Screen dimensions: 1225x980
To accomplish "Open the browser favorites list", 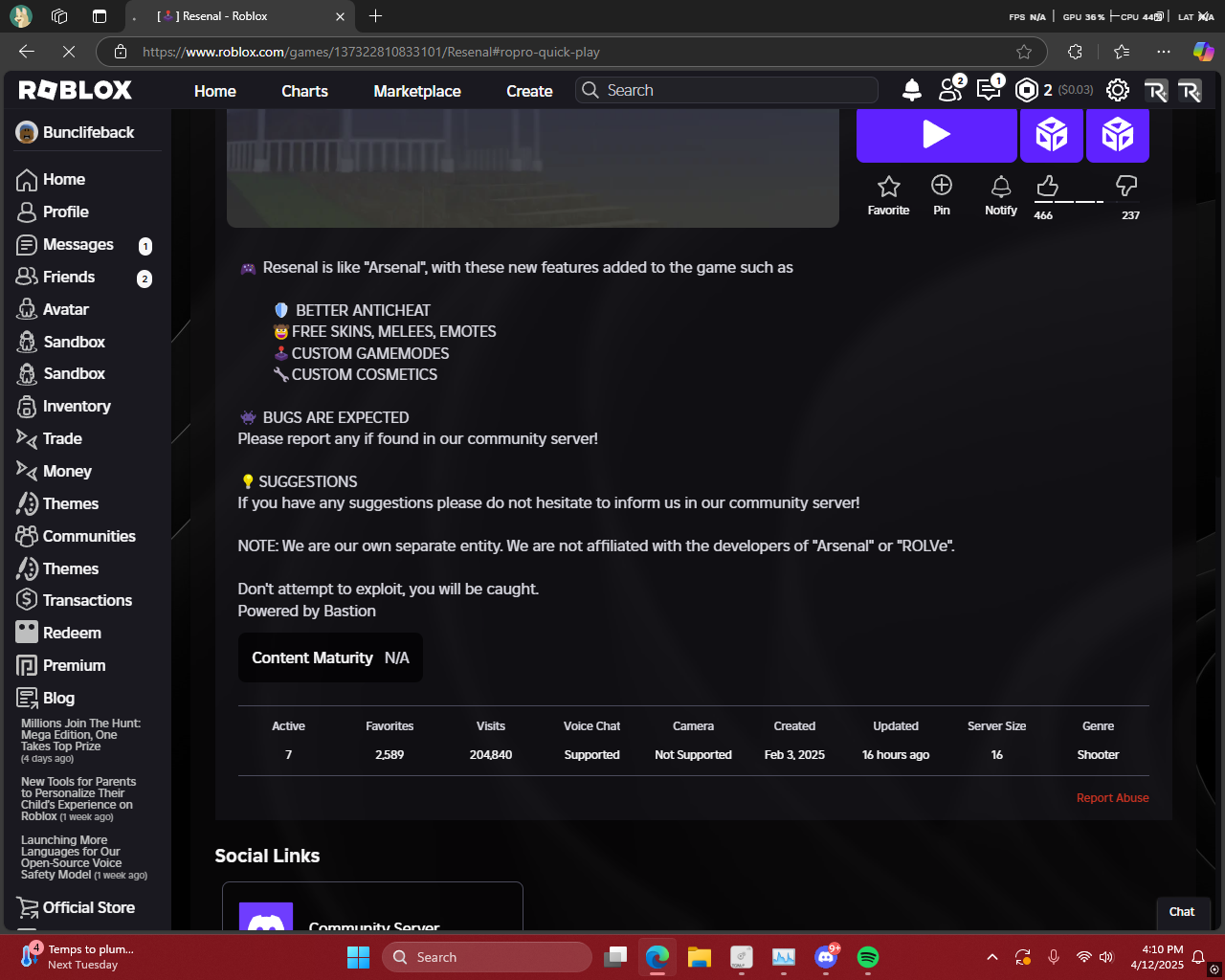I will coord(1122,52).
